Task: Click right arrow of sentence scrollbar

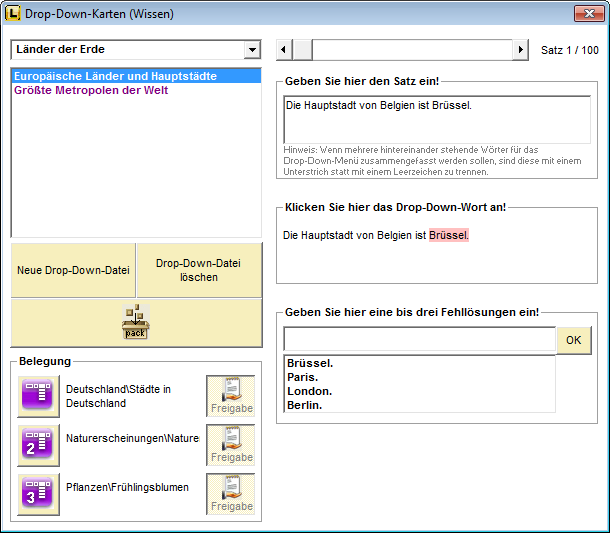Action: [x=520, y=50]
